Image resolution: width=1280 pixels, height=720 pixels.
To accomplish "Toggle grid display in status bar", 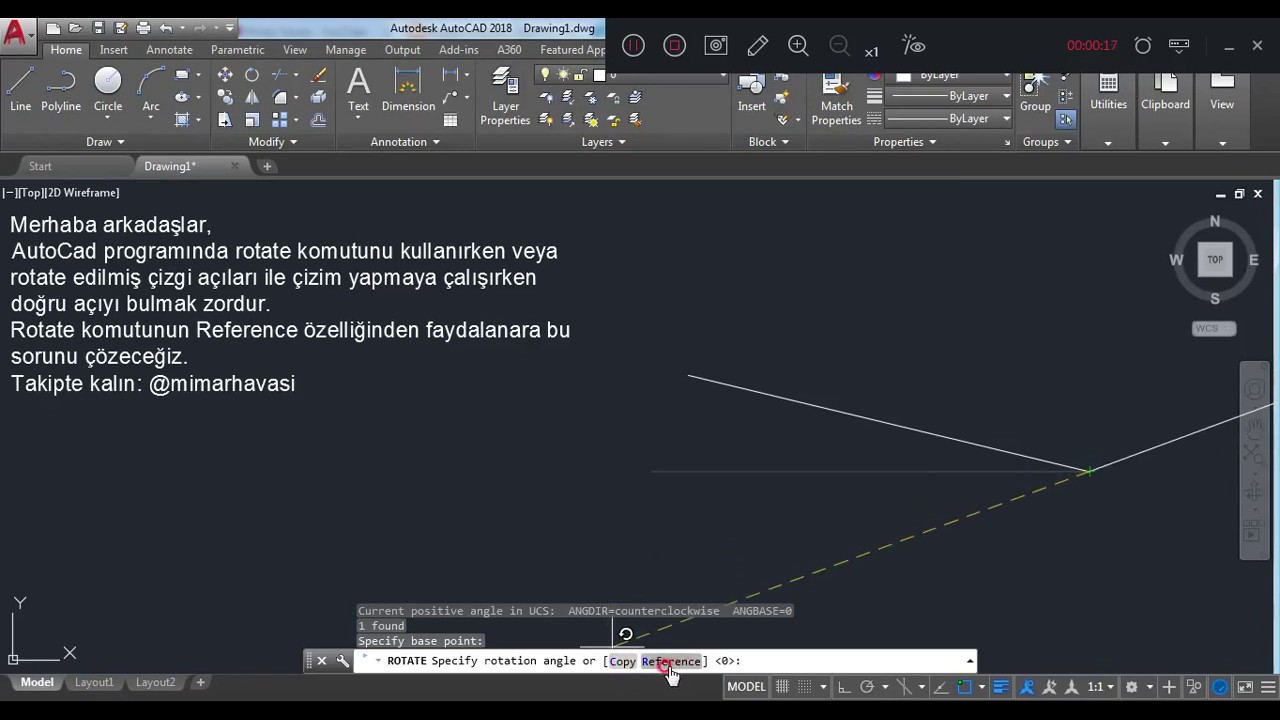I will tap(783, 687).
